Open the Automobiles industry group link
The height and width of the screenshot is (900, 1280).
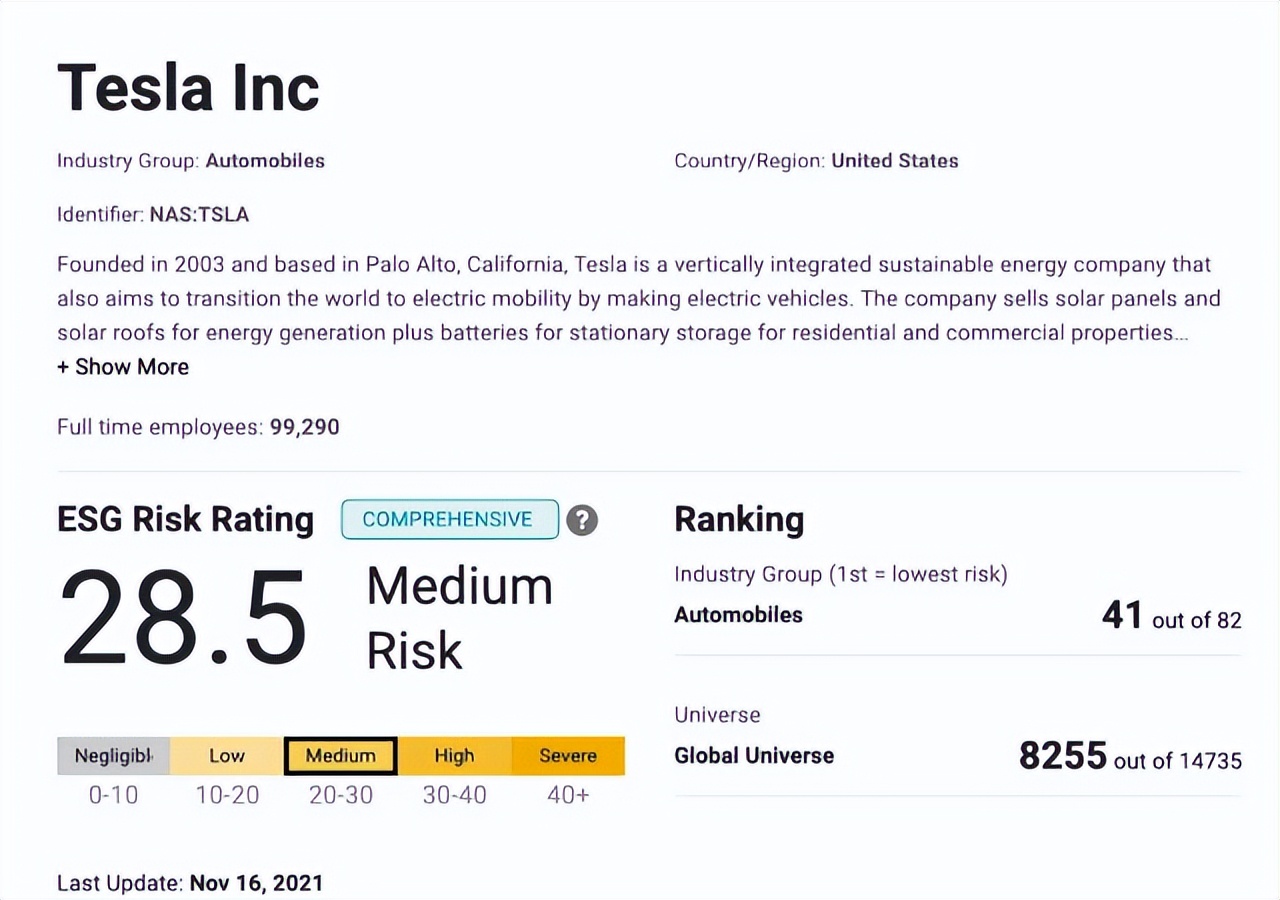tap(265, 161)
